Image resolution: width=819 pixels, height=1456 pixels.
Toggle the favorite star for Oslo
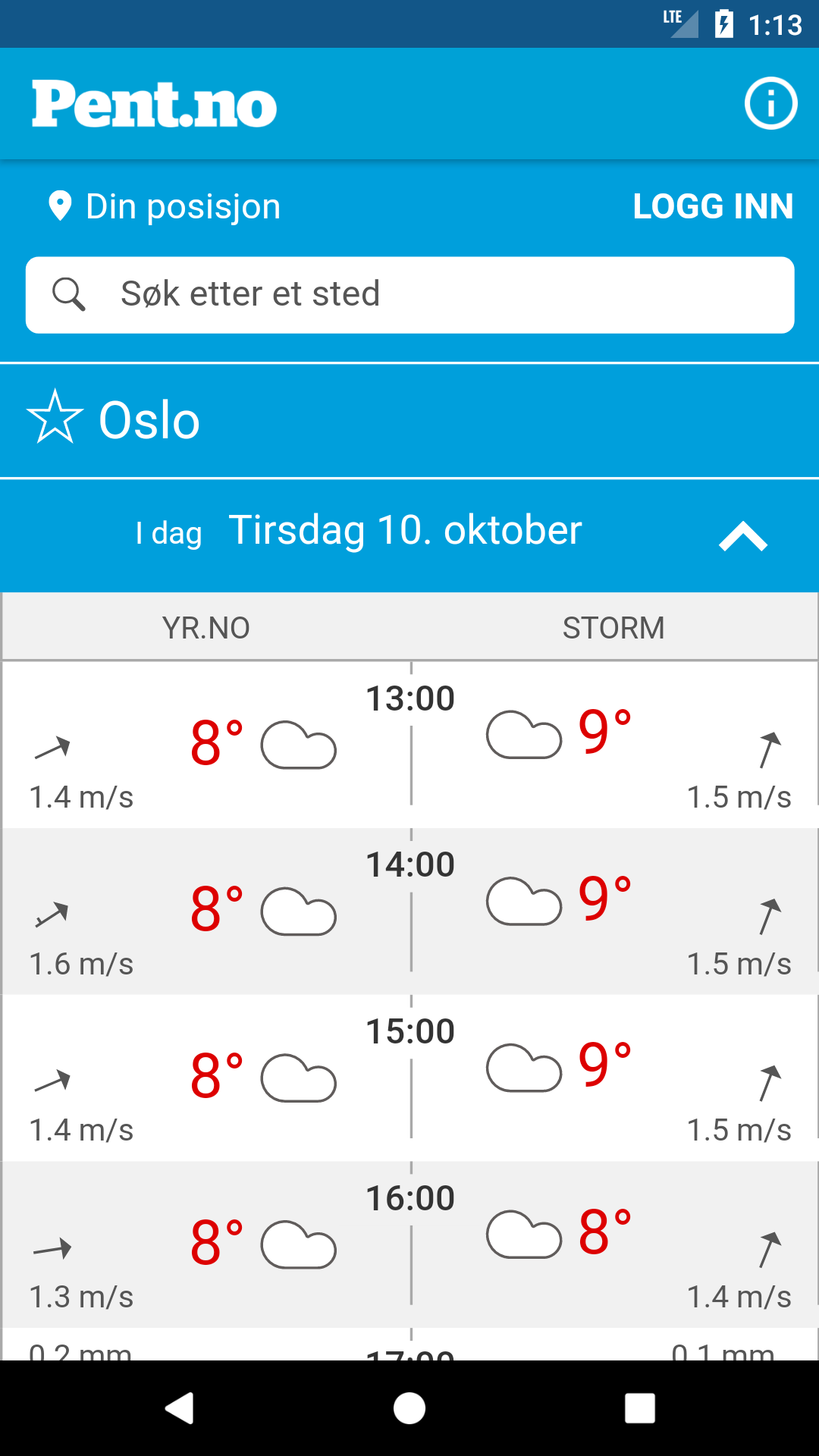[55, 417]
